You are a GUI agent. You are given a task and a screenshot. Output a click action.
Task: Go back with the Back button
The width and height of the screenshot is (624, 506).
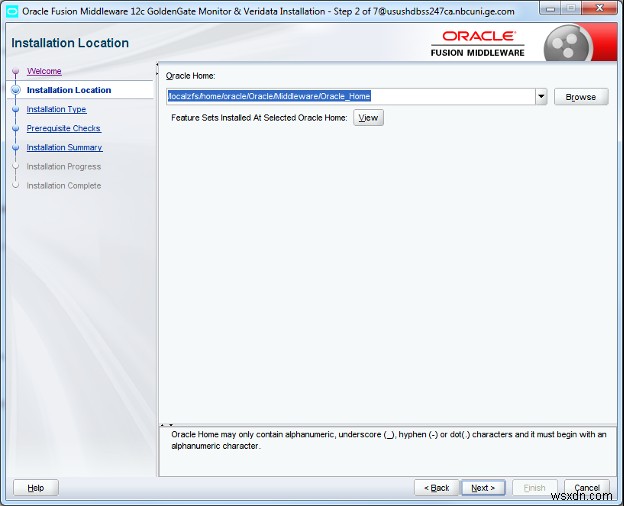point(437,488)
